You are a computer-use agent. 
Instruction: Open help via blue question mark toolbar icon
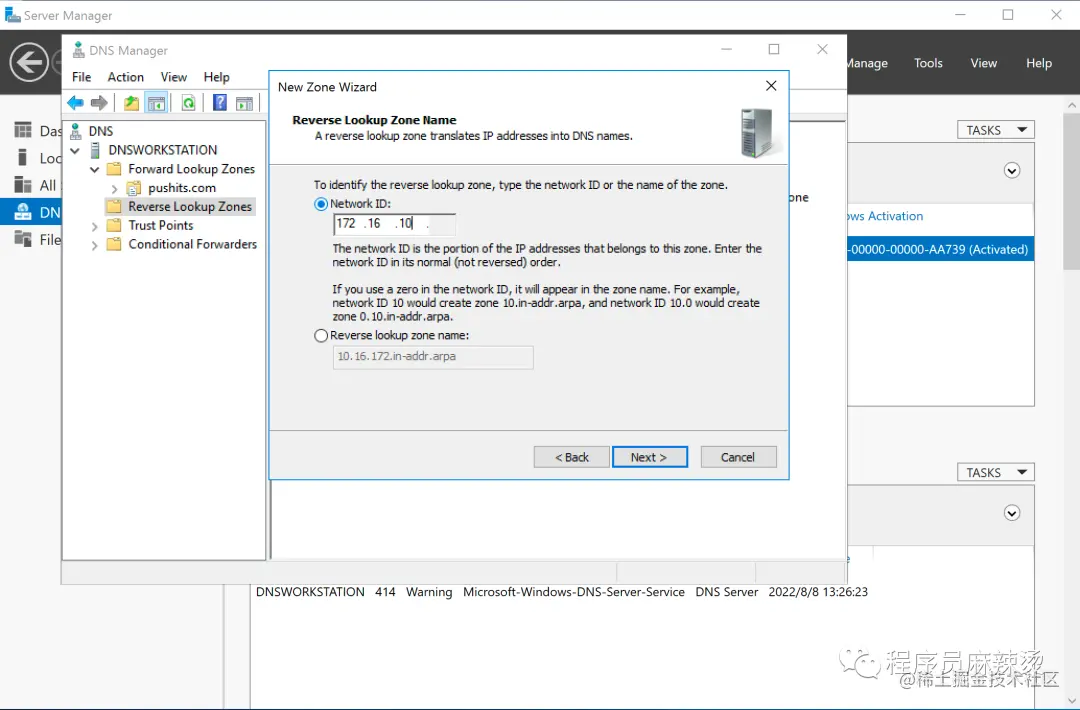(x=219, y=103)
